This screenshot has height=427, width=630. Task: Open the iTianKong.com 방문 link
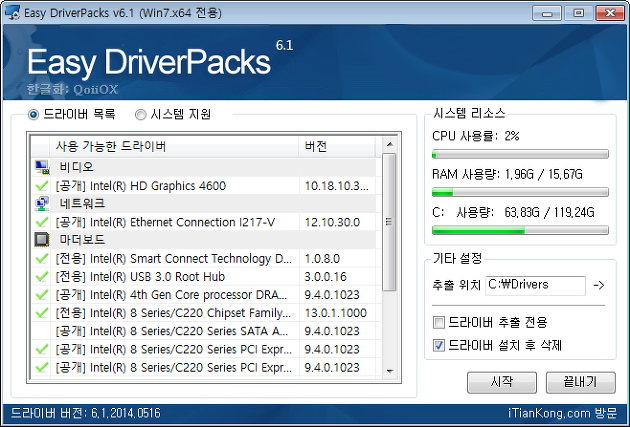point(562,413)
